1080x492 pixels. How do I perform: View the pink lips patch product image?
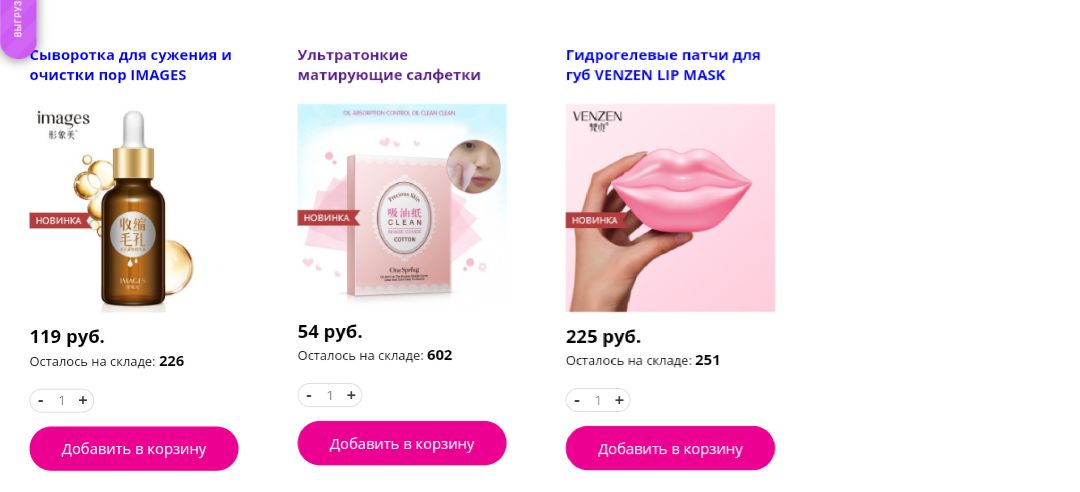[x=670, y=207]
